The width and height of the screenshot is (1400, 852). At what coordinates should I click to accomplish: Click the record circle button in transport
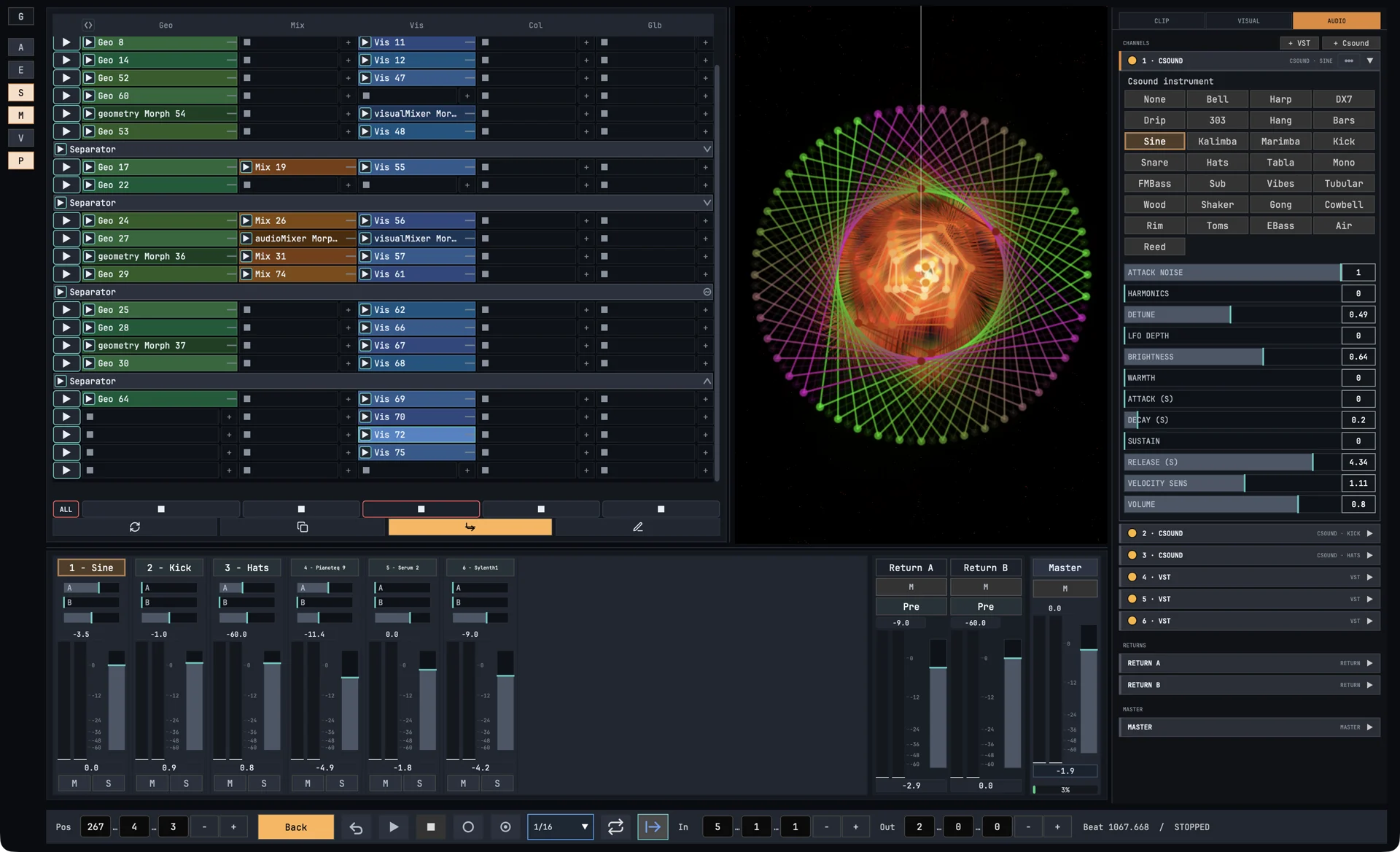(x=468, y=826)
